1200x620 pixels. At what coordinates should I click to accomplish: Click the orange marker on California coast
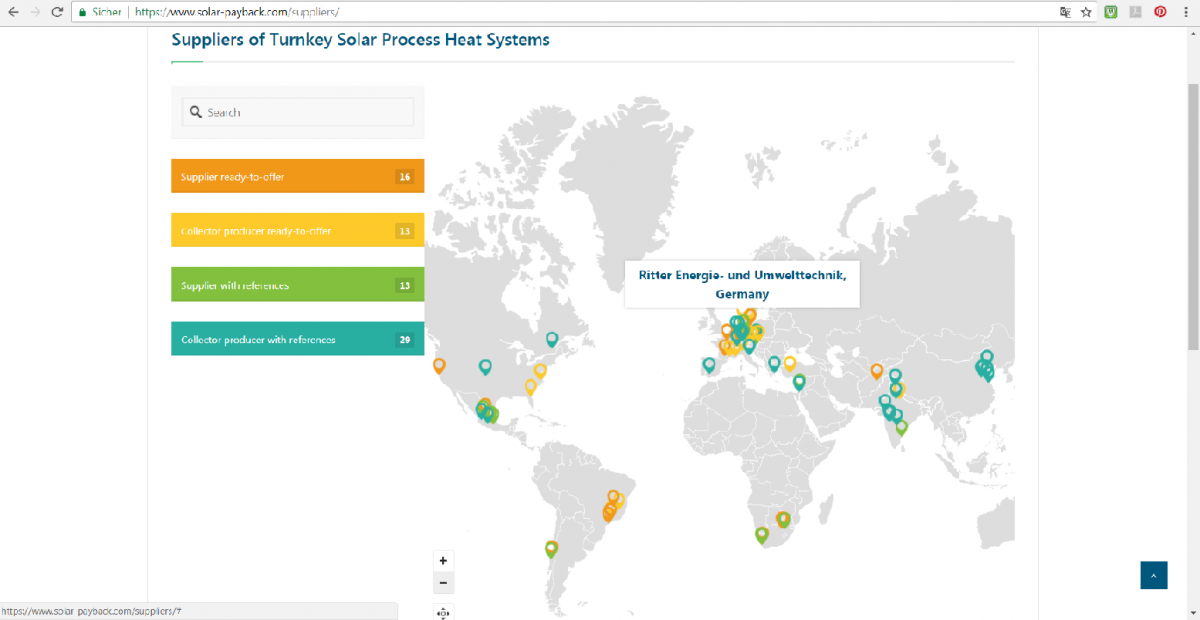click(437, 367)
